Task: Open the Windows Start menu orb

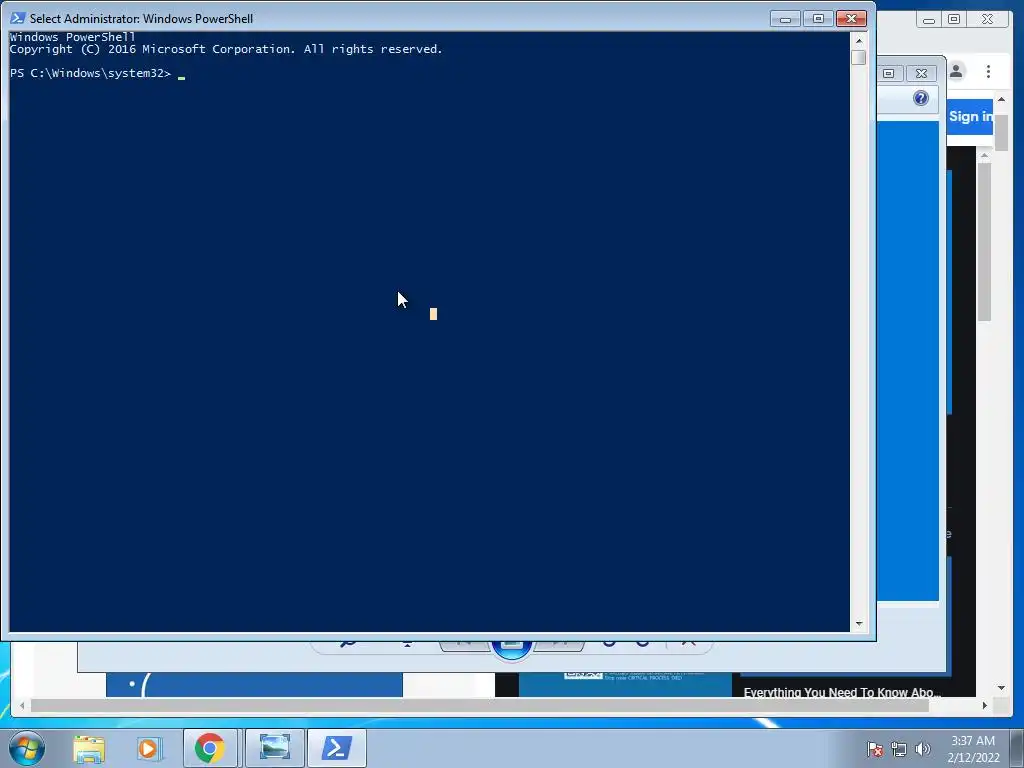Action: [x=27, y=748]
